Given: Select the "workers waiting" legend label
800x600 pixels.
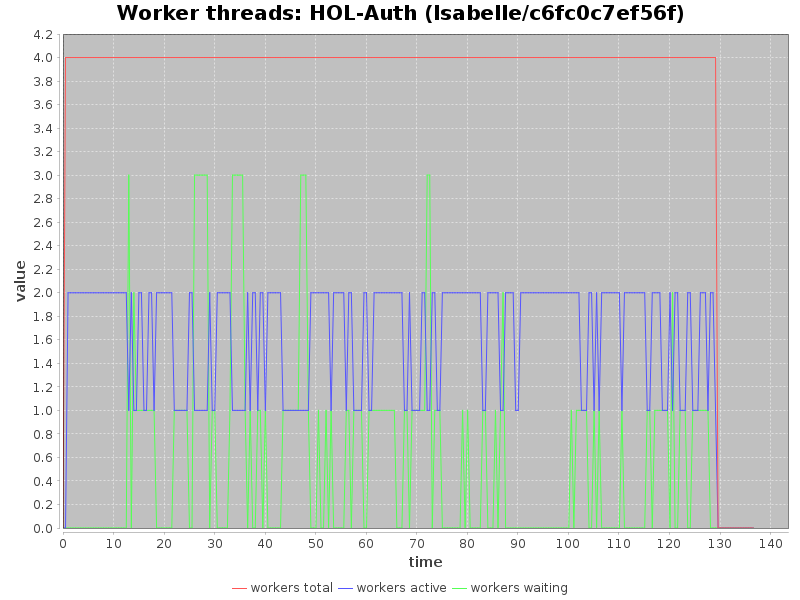Looking at the screenshot, I should coord(518,588).
